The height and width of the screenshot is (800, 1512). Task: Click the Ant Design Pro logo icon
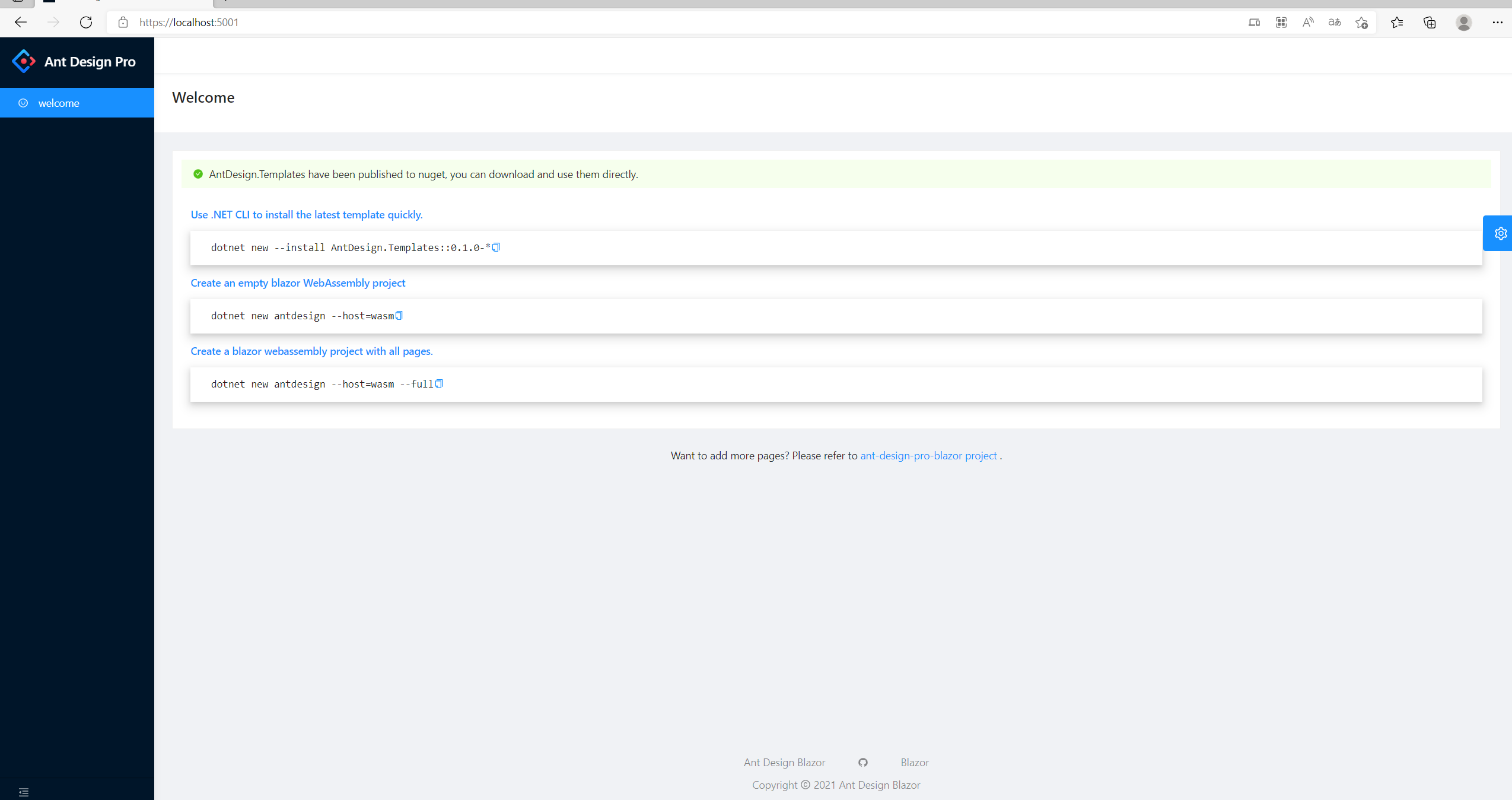24,61
